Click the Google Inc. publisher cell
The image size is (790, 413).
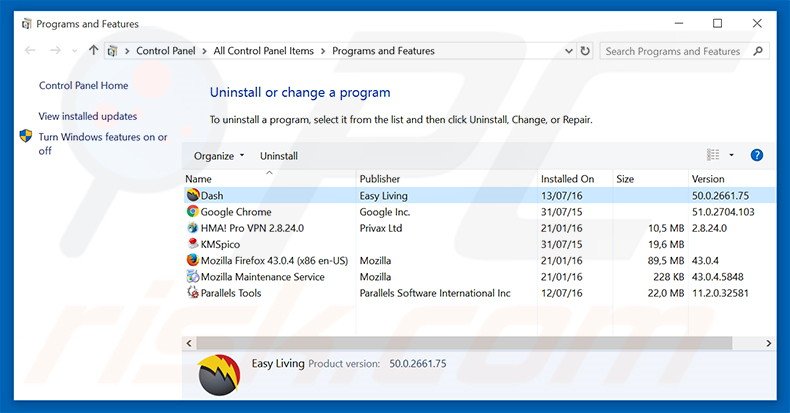385,212
